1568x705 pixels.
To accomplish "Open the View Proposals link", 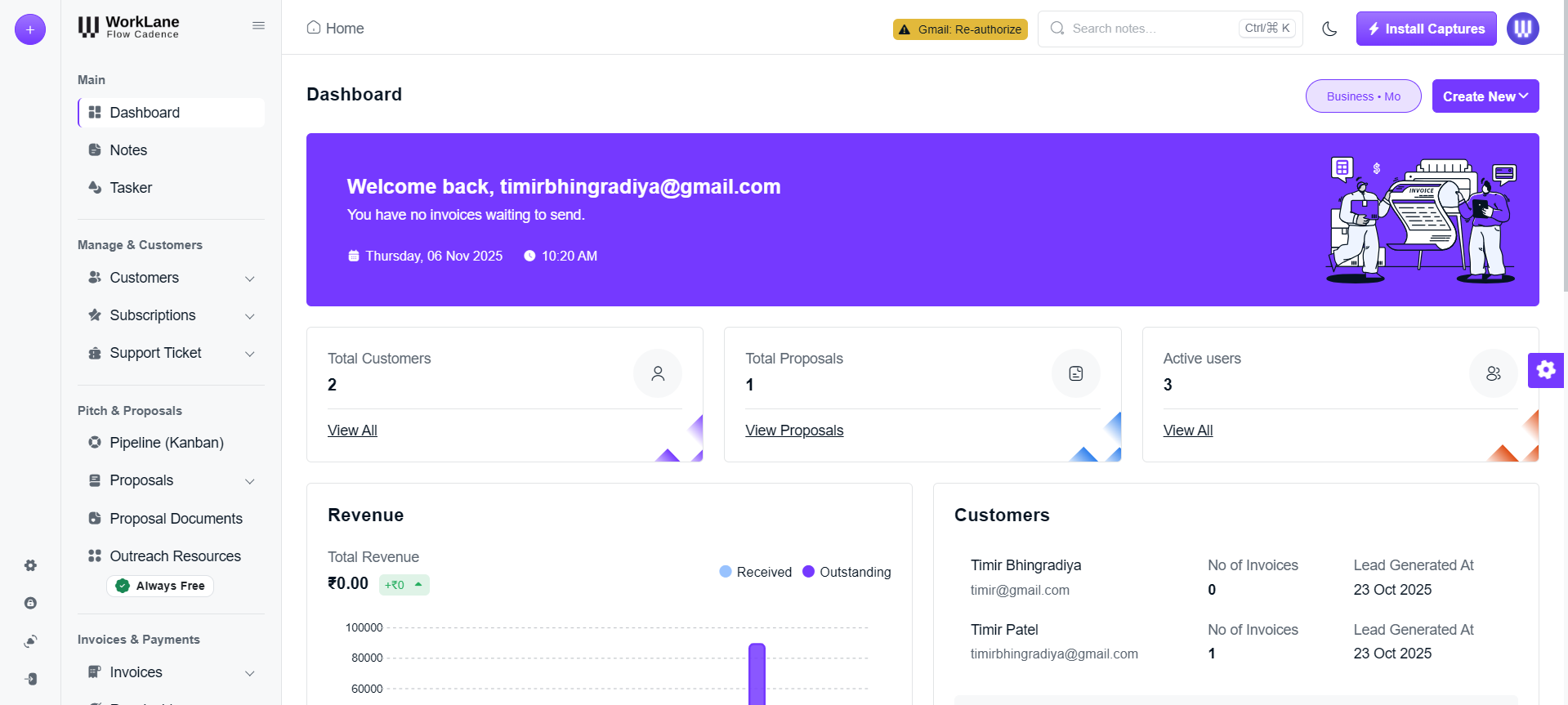I will [x=793, y=431].
